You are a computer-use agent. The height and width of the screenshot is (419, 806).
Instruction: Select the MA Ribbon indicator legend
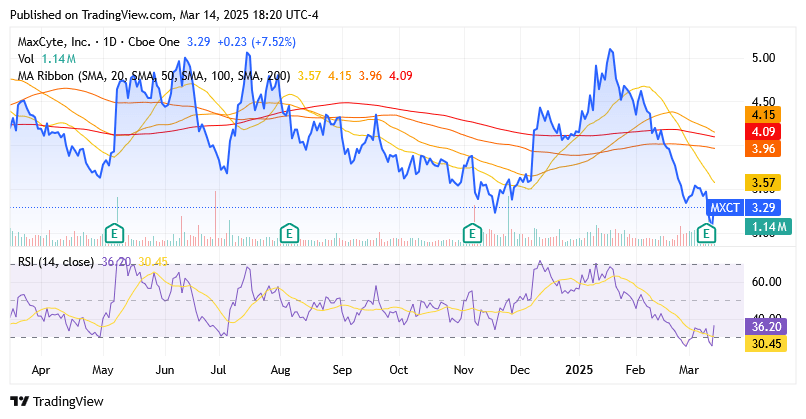(x=154, y=76)
